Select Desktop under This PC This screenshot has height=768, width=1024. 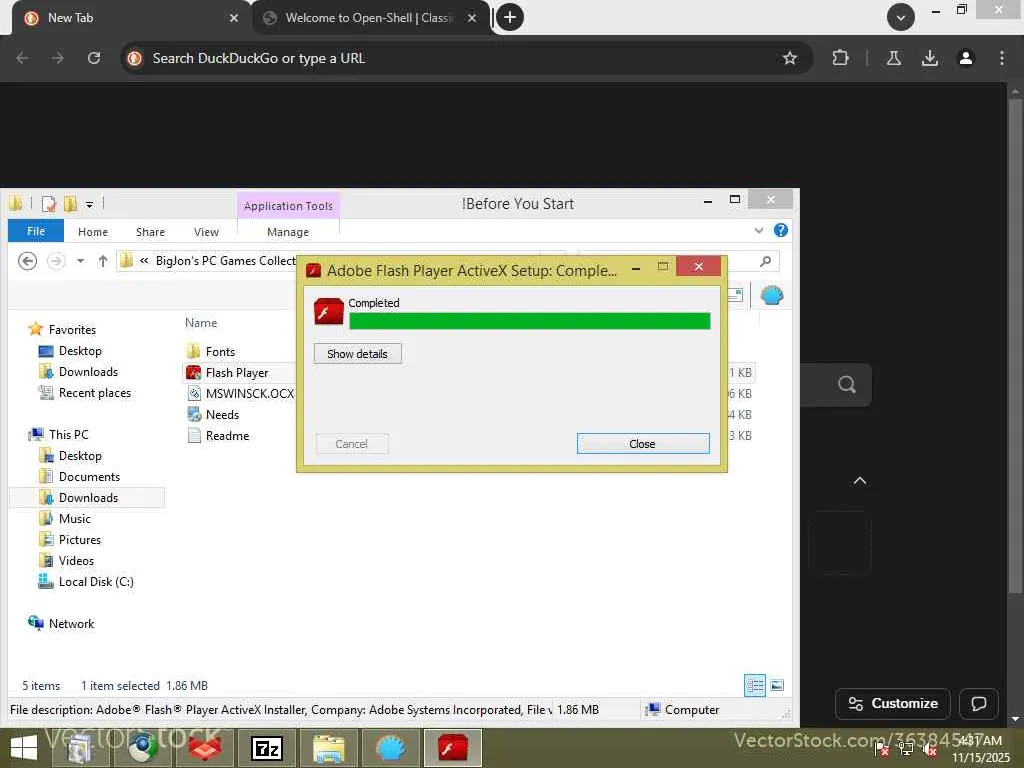(80, 455)
